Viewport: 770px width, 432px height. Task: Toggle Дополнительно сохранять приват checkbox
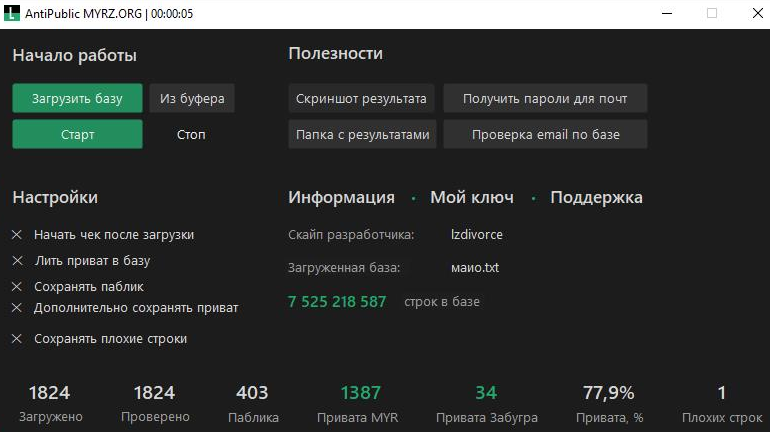point(17,308)
